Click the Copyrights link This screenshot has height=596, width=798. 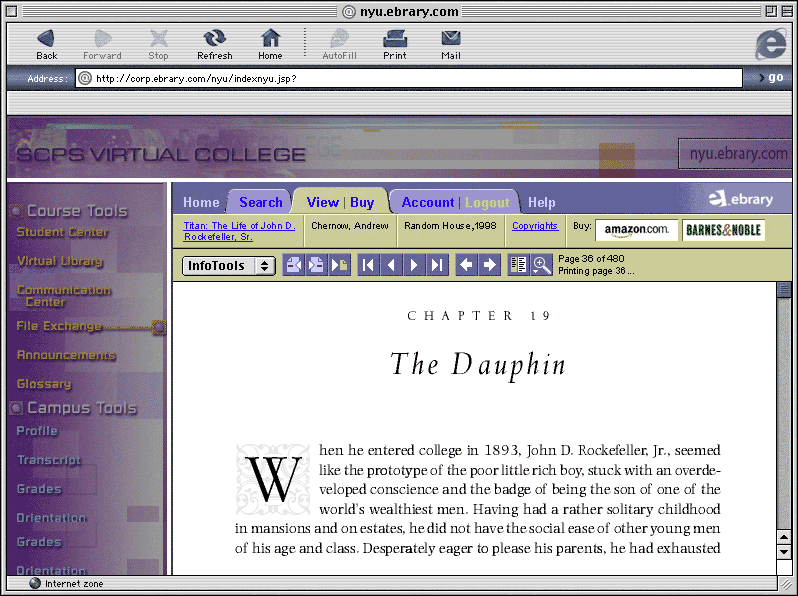tap(535, 226)
